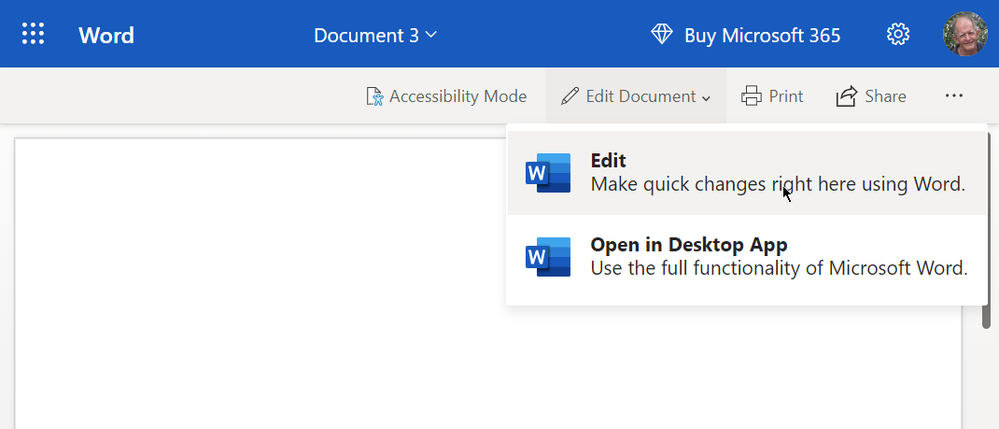
Task: Open the app launcher waffle grid
Action: click(34, 35)
